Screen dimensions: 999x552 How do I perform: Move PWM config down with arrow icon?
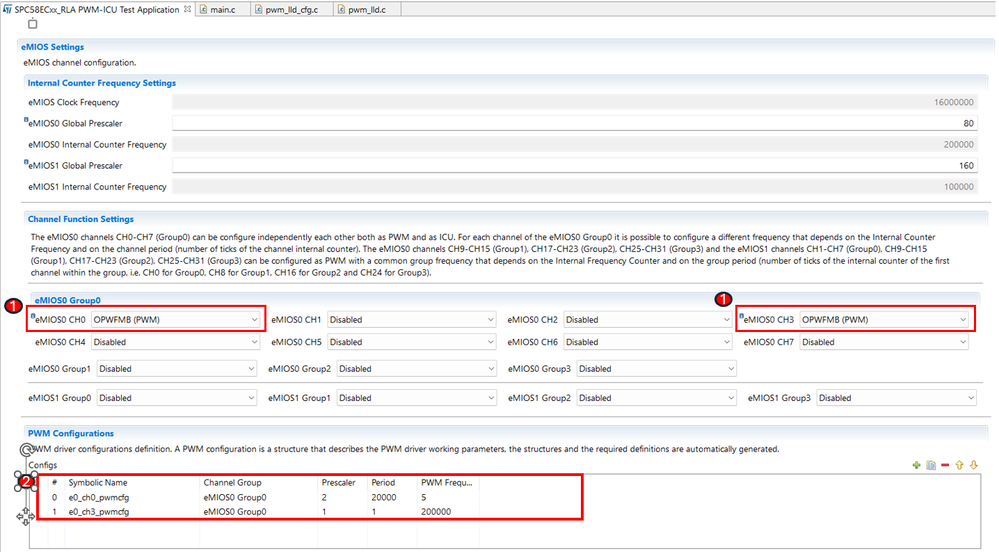tap(974, 465)
